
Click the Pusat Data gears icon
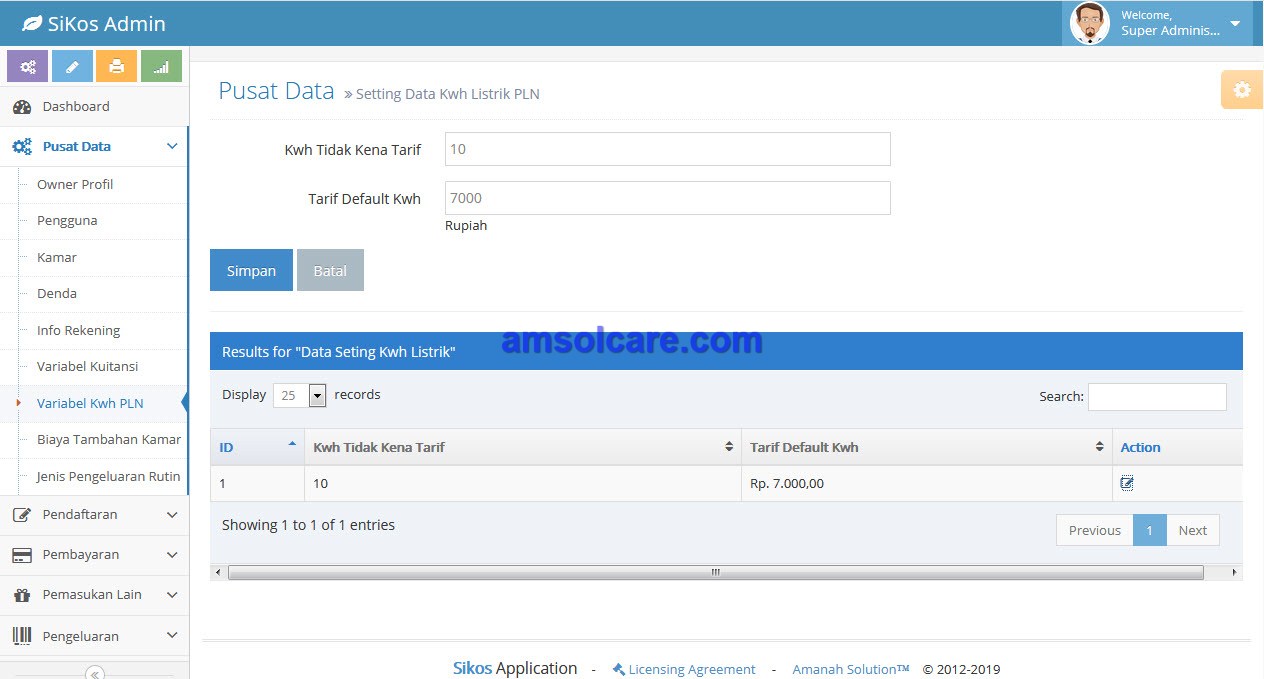click(22, 147)
